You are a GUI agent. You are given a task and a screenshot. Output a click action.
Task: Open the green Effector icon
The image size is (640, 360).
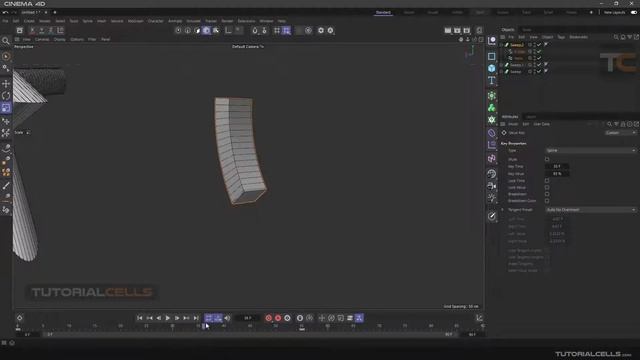491,120
